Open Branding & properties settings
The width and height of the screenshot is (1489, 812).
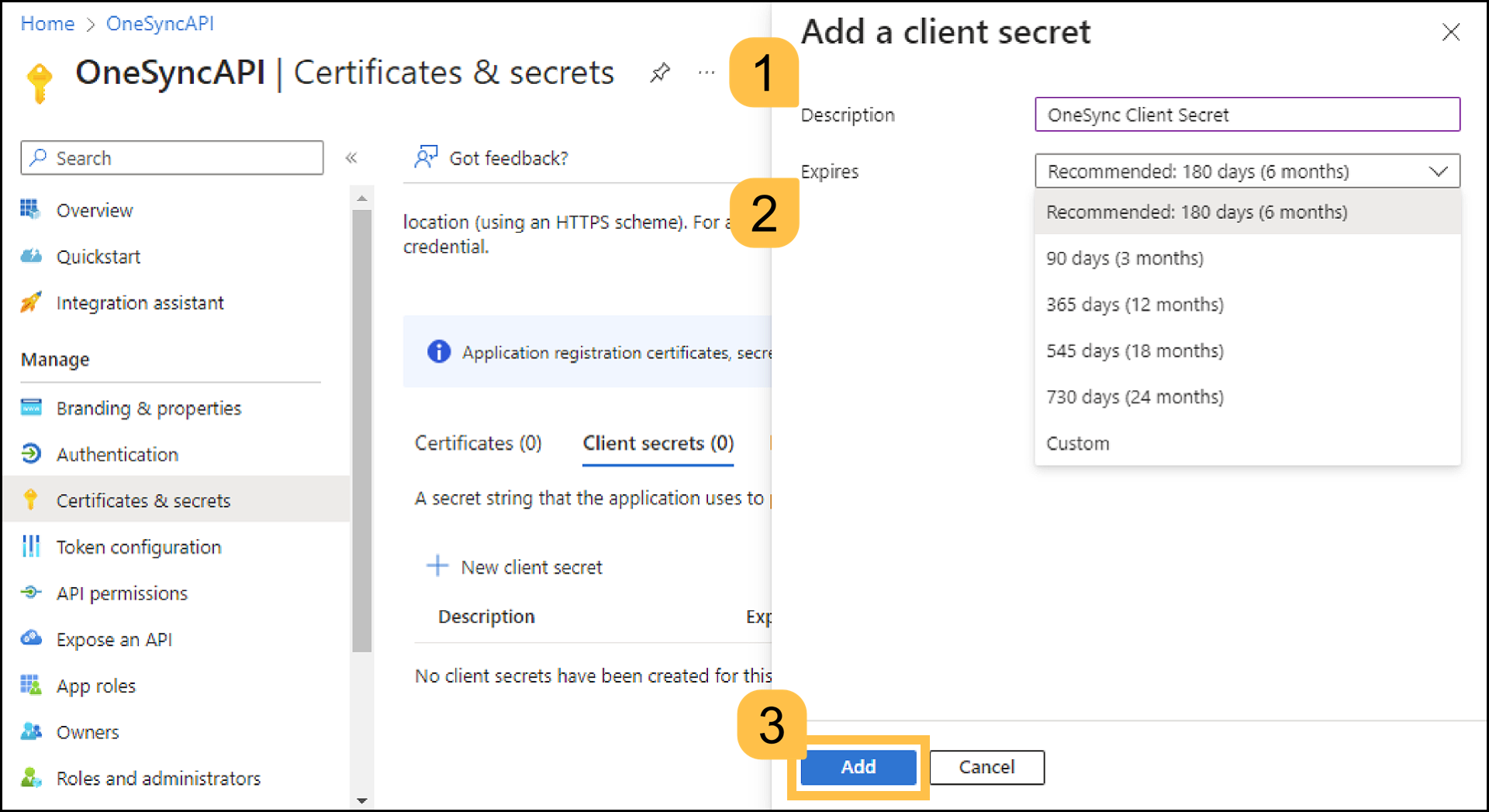click(148, 407)
